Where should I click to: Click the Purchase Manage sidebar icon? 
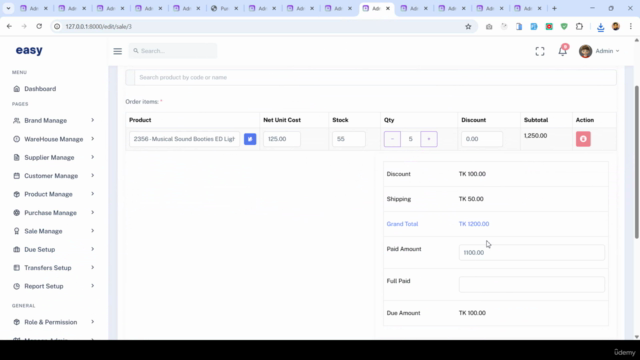tap(16, 213)
